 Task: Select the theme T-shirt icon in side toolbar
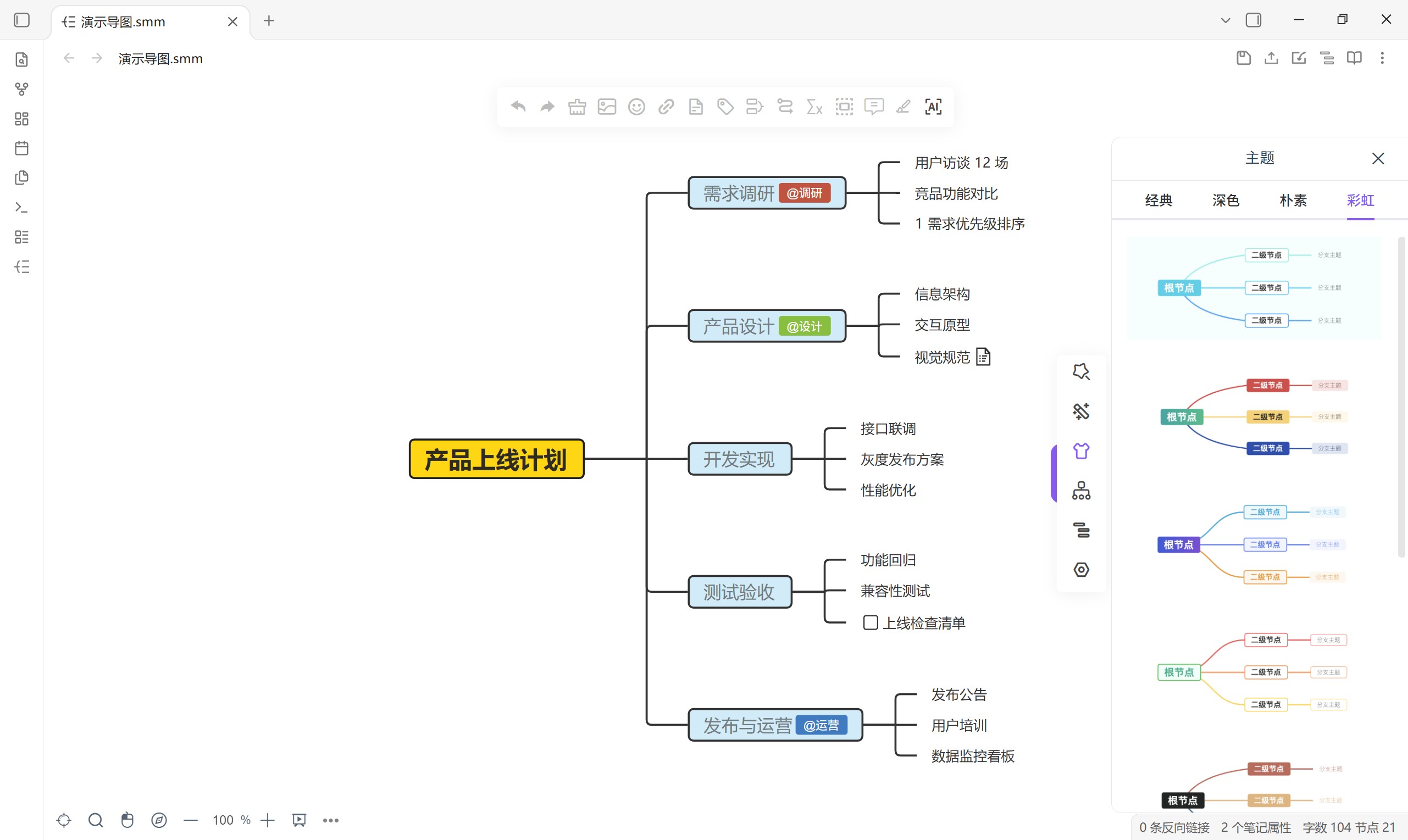click(x=1082, y=451)
